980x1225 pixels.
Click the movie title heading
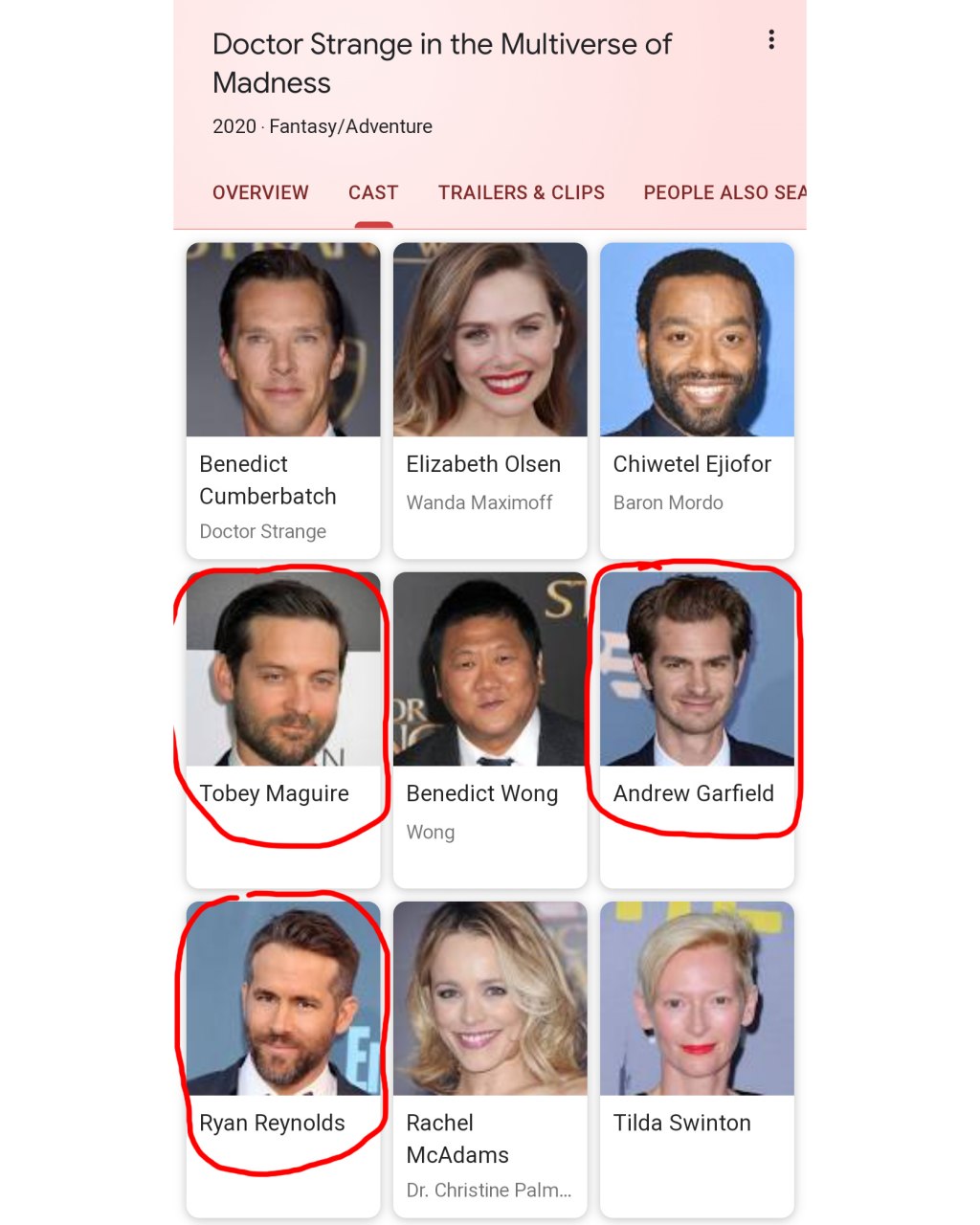point(442,63)
